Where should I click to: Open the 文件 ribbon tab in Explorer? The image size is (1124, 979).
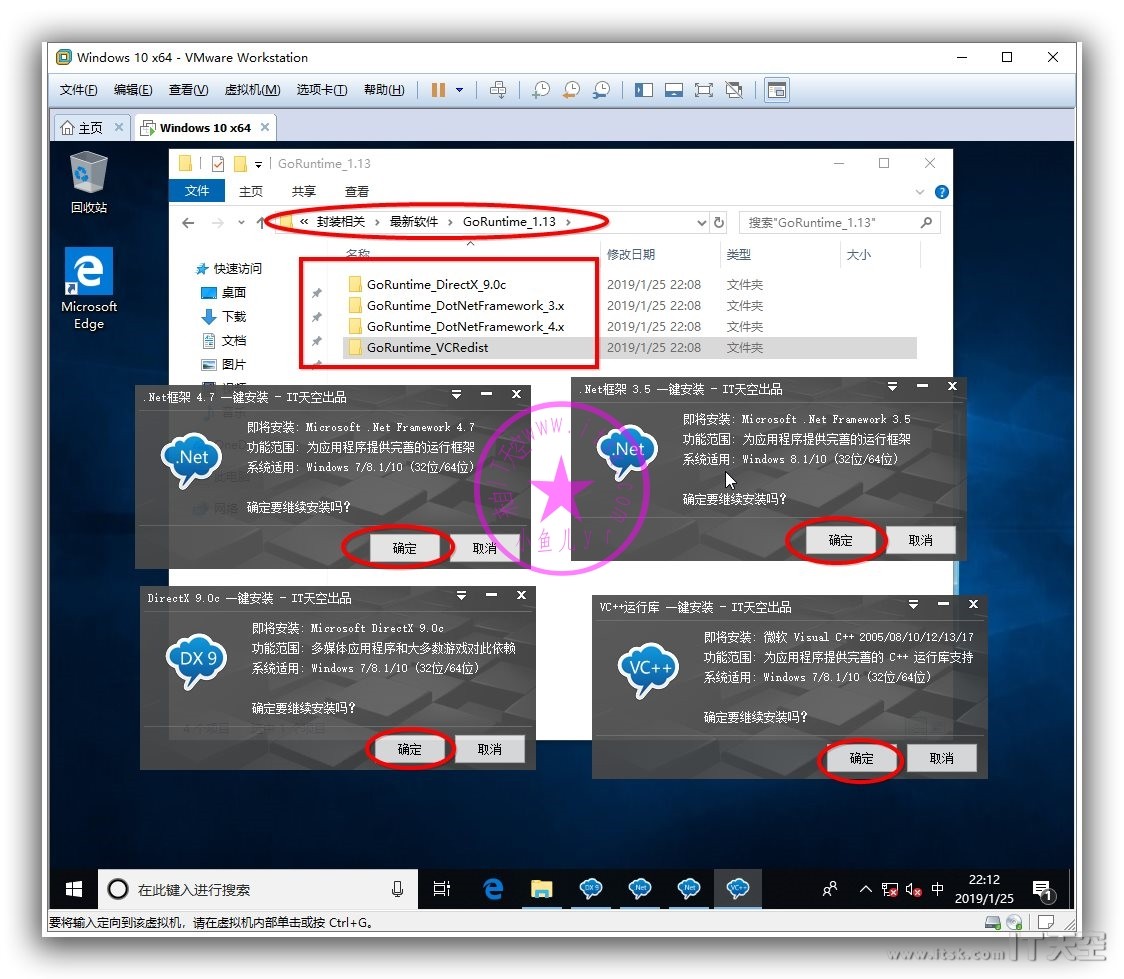[196, 191]
